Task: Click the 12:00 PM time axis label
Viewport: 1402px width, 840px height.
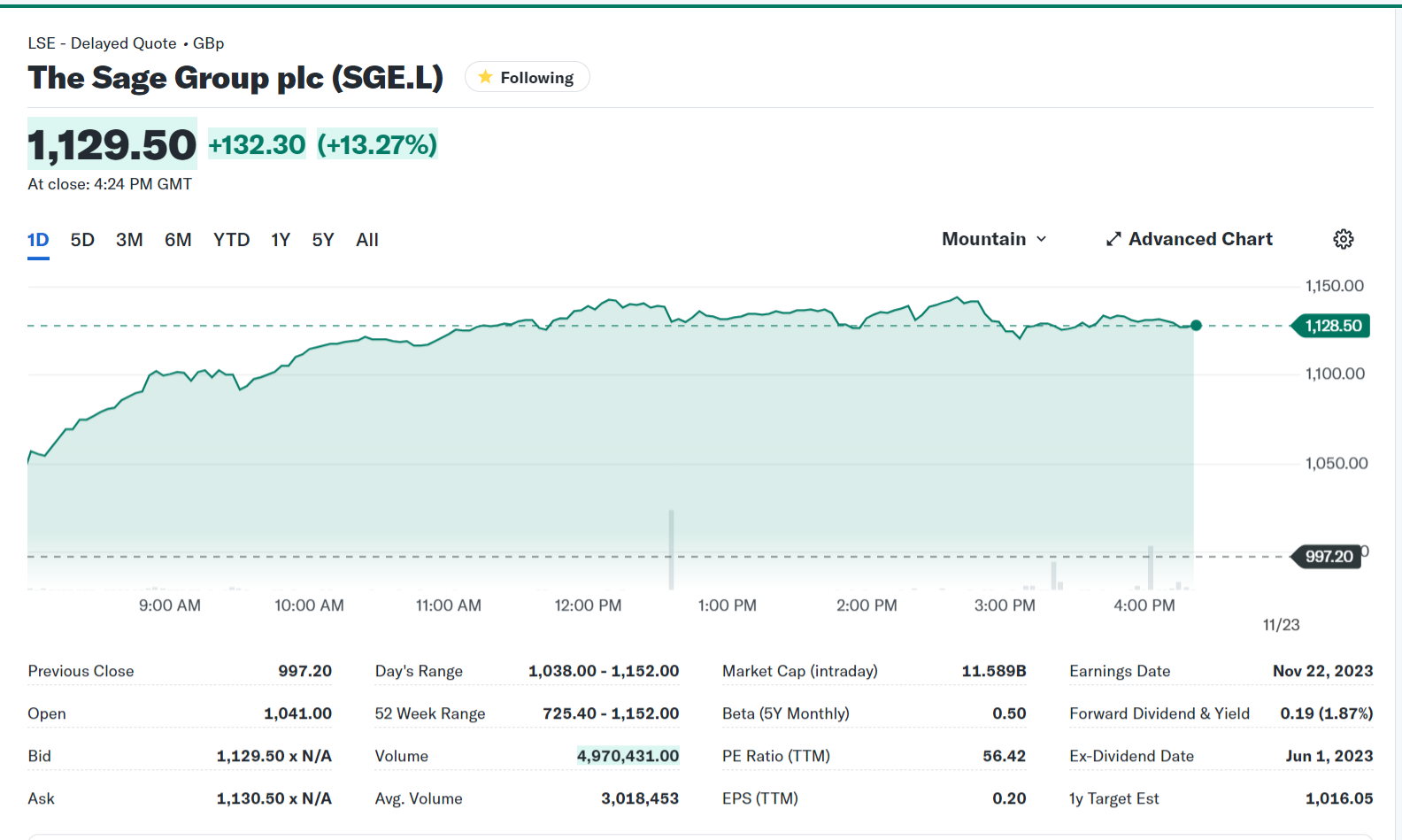Action: click(588, 605)
